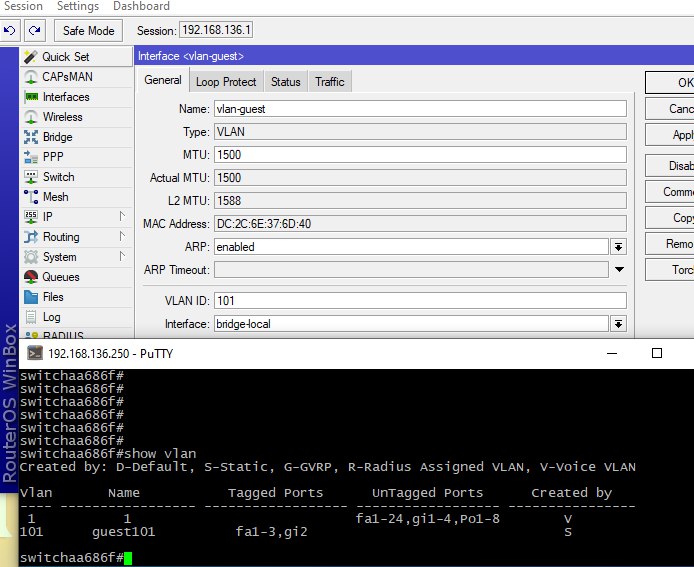Open the Queues sidebar icon
694x567 pixels.
click(30, 277)
